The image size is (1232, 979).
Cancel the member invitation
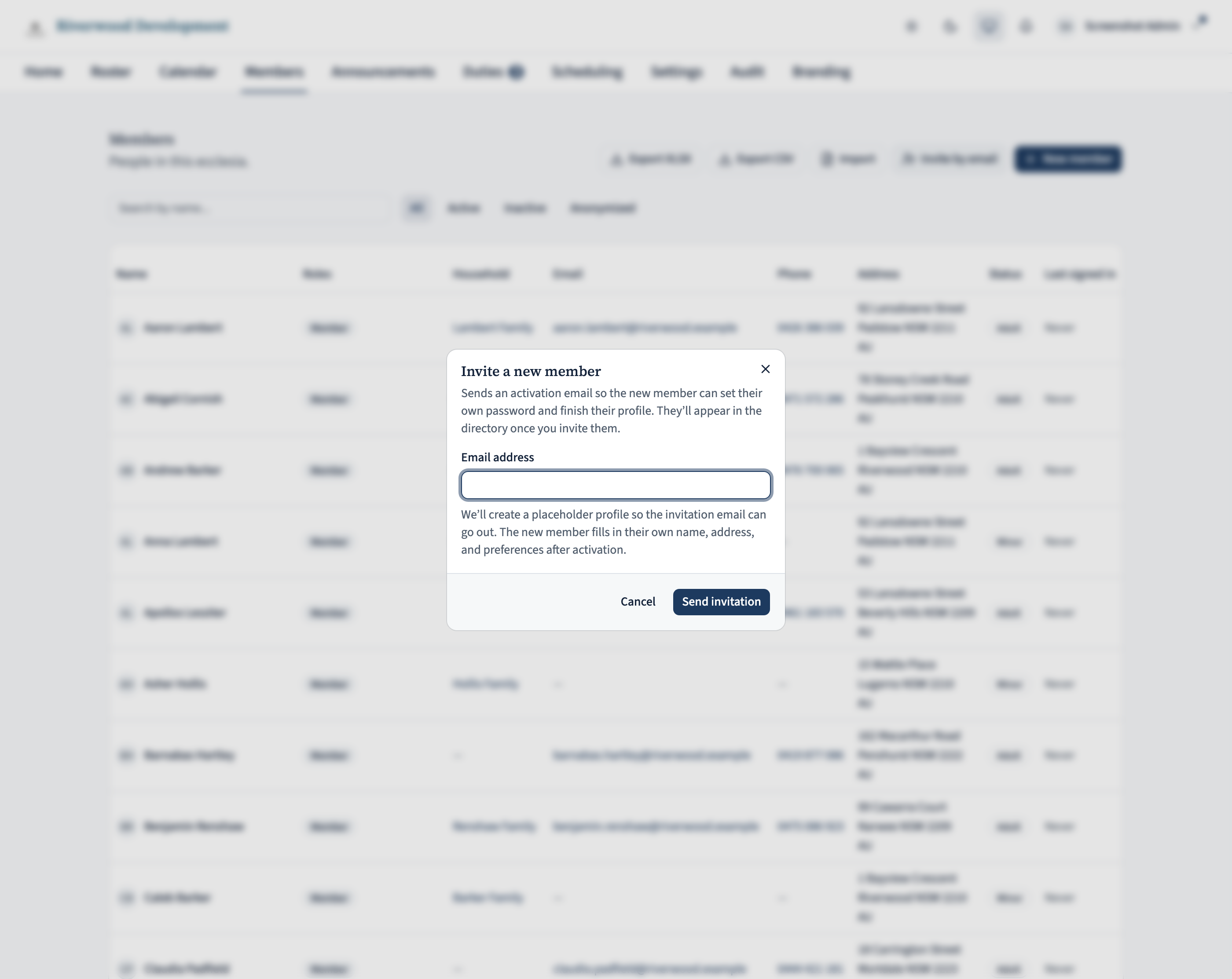tap(638, 602)
